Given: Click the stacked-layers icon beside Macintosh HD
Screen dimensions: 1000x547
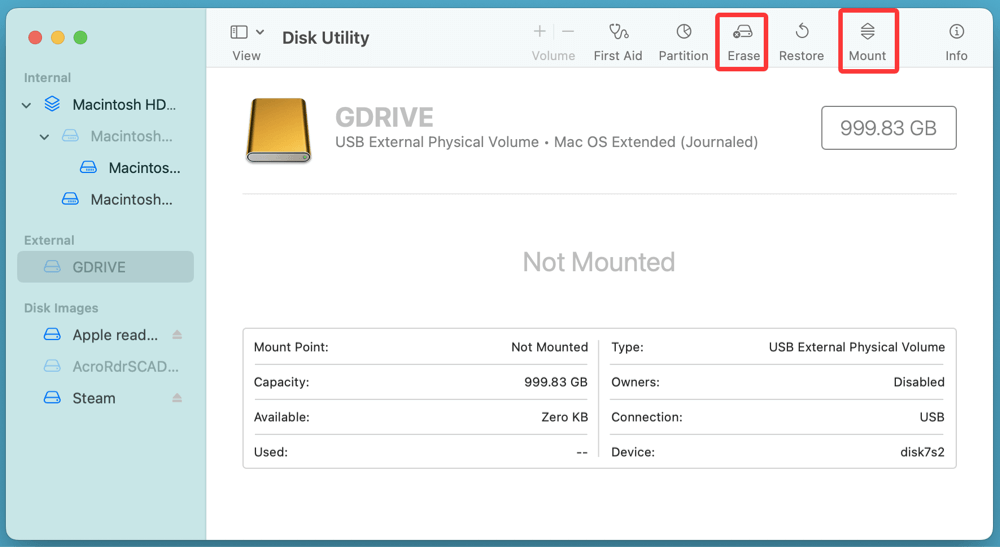Looking at the screenshot, I should click(x=52, y=104).
